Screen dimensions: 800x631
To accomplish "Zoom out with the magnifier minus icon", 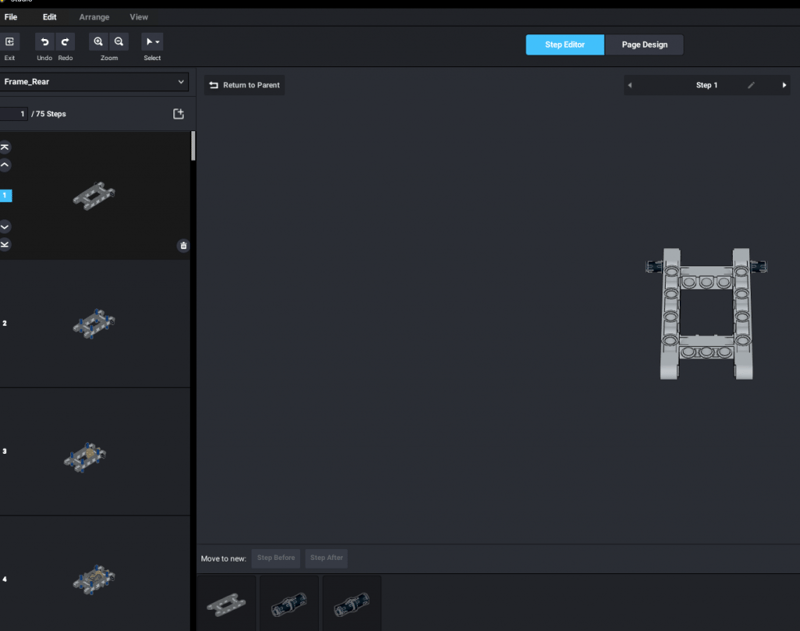I will click(x=119, y=42).
